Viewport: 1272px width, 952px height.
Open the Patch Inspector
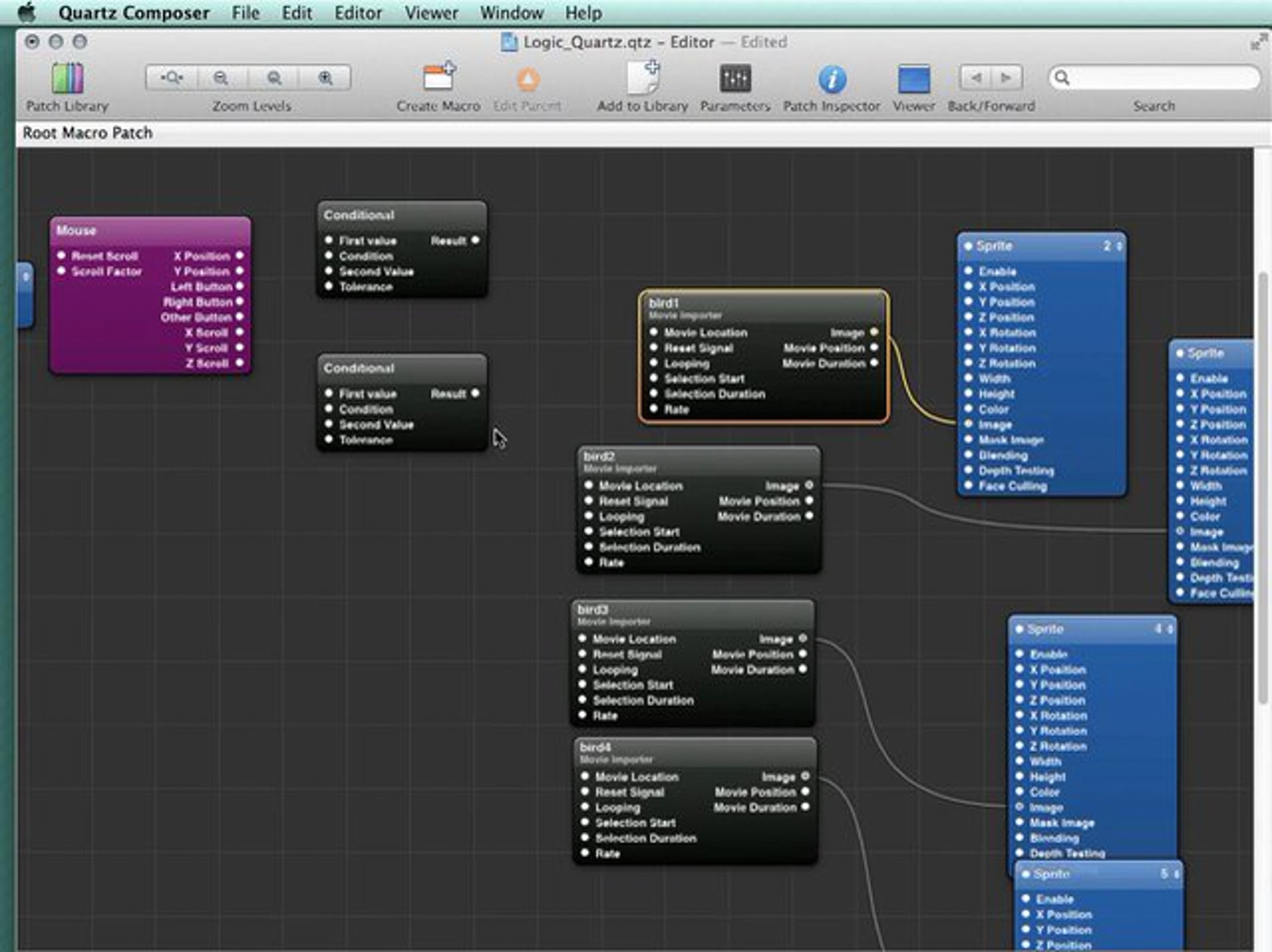pos(832,79)
